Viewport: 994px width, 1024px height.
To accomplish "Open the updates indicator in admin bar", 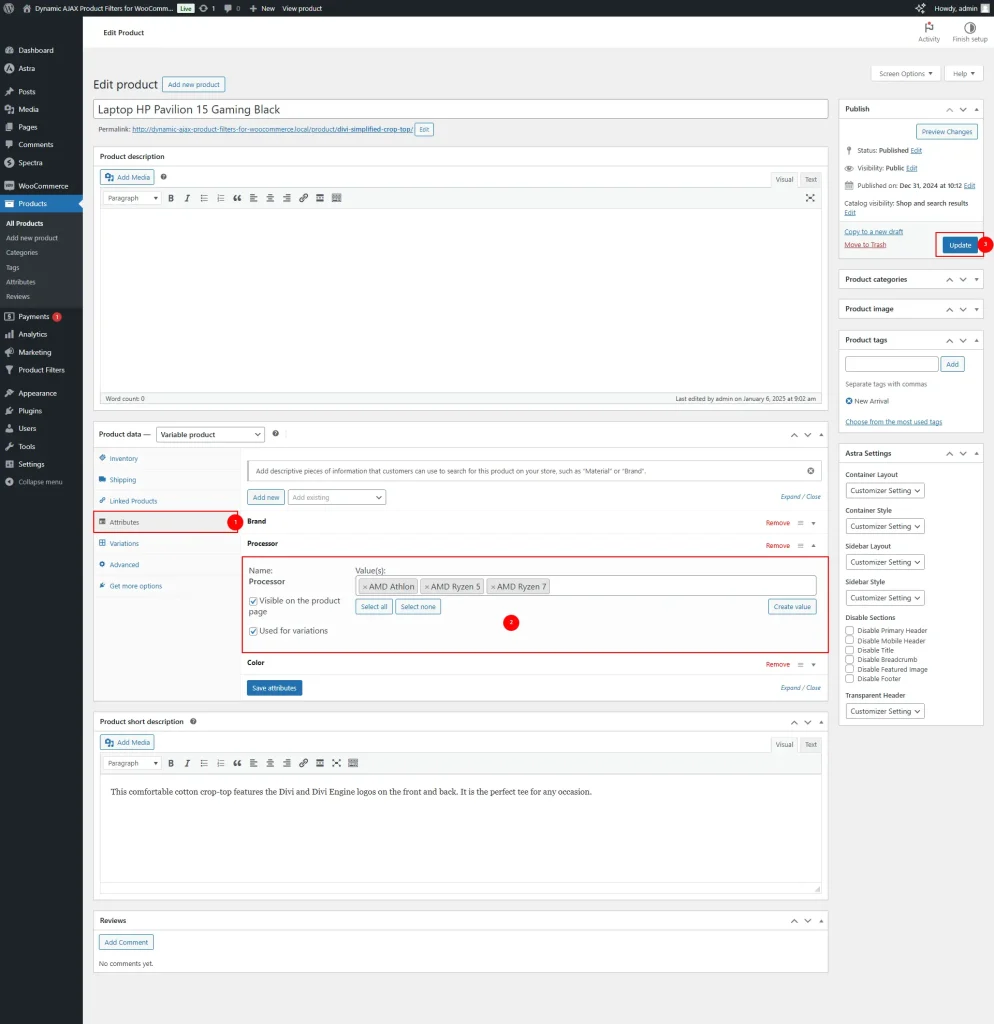I will click(x=207, y=8).
